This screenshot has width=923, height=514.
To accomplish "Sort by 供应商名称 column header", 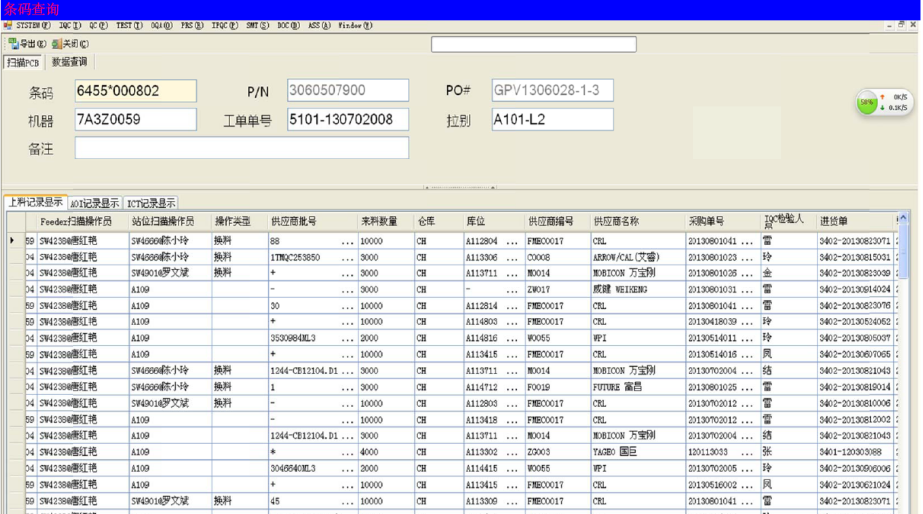I will pyautogui.click(x=638, y=221).
